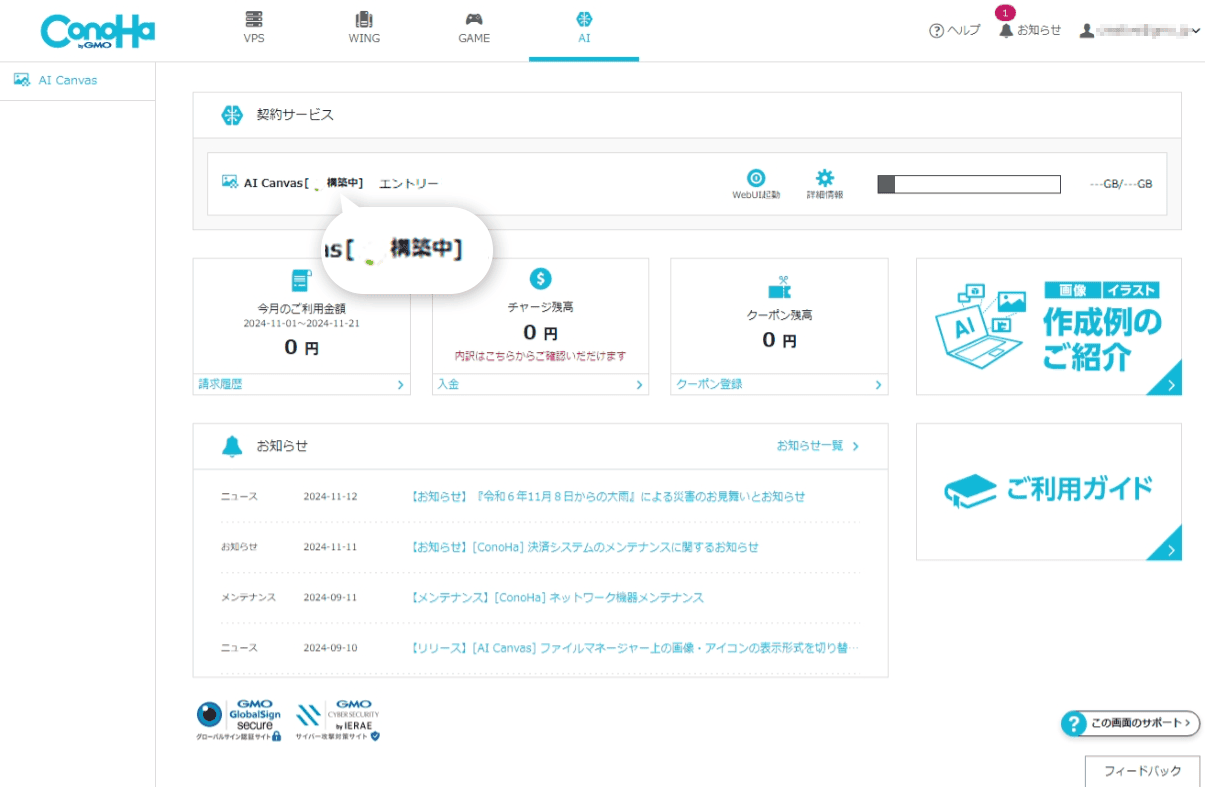Screen dimensions: 1205x787
Task: Open the VPS tab
Action: 254,29
